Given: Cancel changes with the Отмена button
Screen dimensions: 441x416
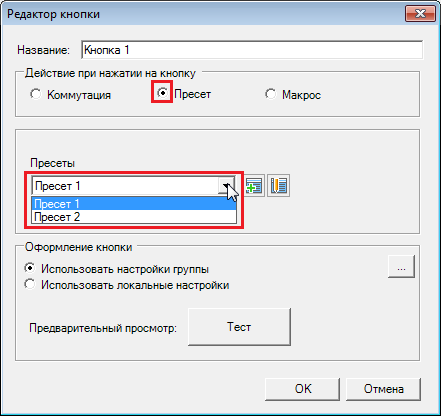Looking at the screenshot, I should [383, 389].
